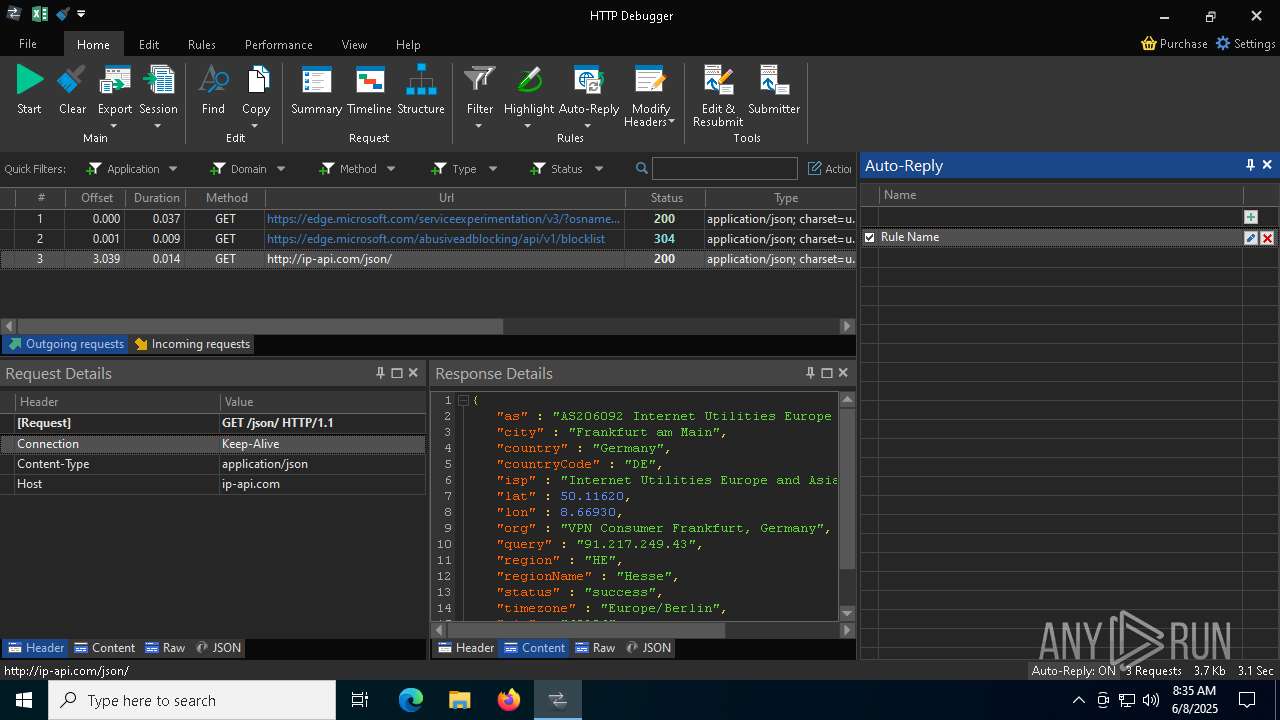Pin the Request Details panel
Image resolution: width=1280 pixels, height=720 pixels.
click(x=380, y=373)
